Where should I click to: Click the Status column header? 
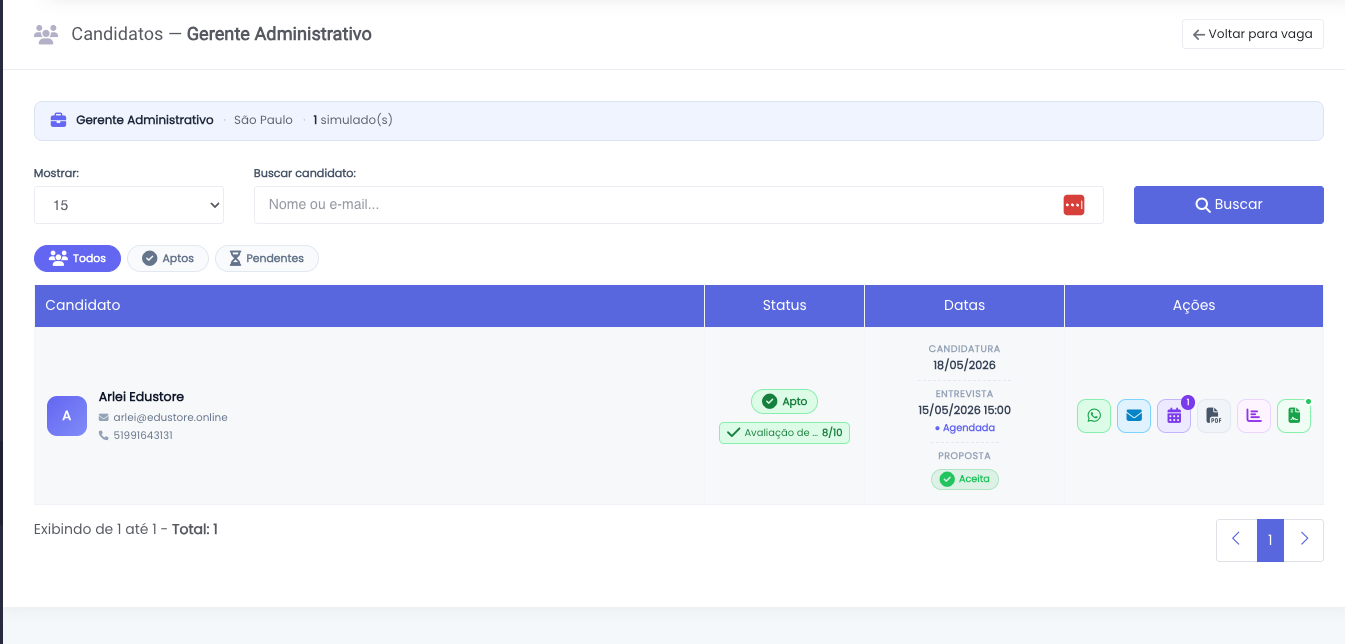pos(785,306)
